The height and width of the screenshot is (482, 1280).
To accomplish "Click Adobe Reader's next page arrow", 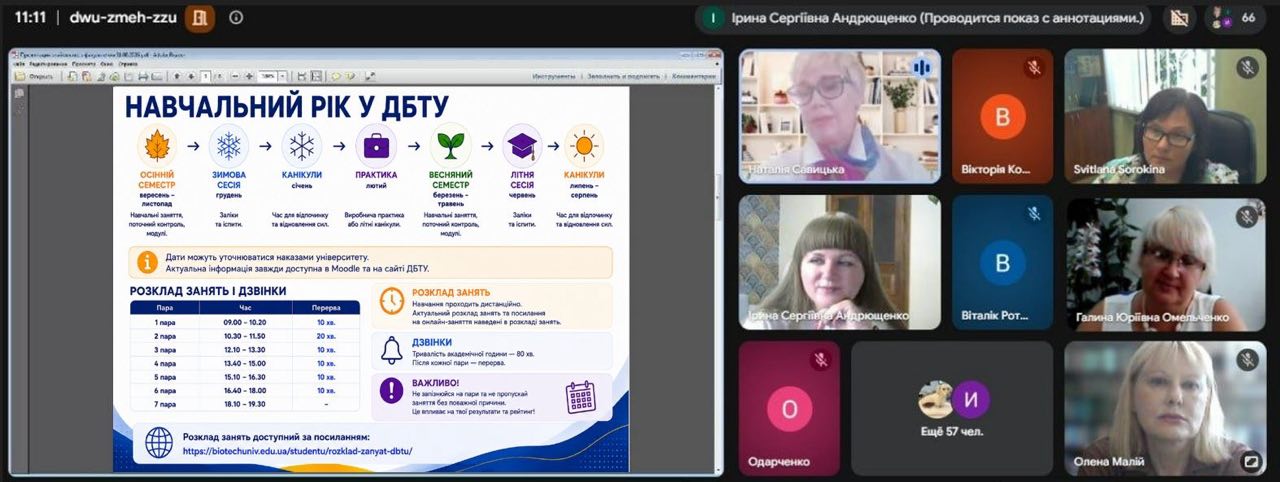I will [191, 76].
